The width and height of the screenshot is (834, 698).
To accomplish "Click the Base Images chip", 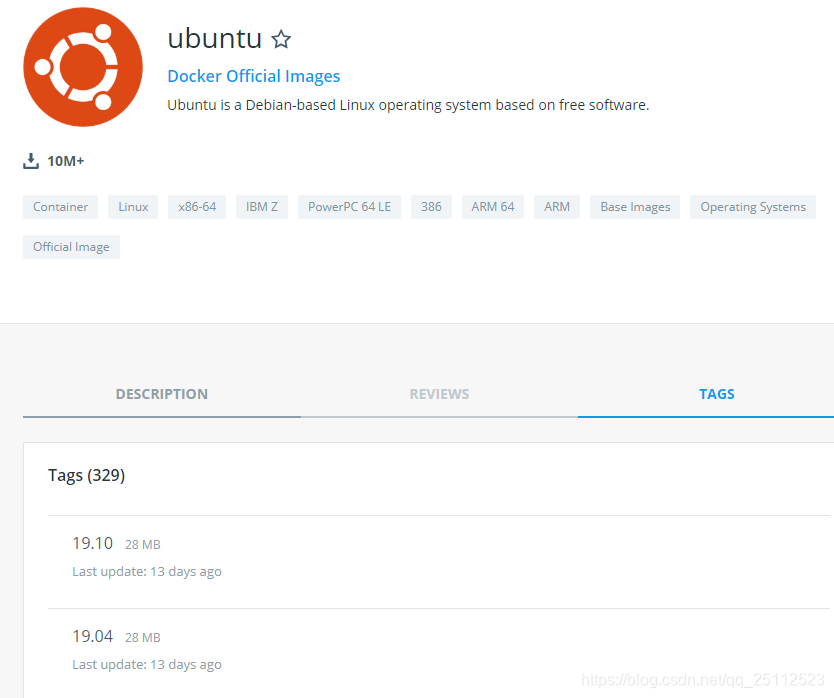I will click(635, 207).
